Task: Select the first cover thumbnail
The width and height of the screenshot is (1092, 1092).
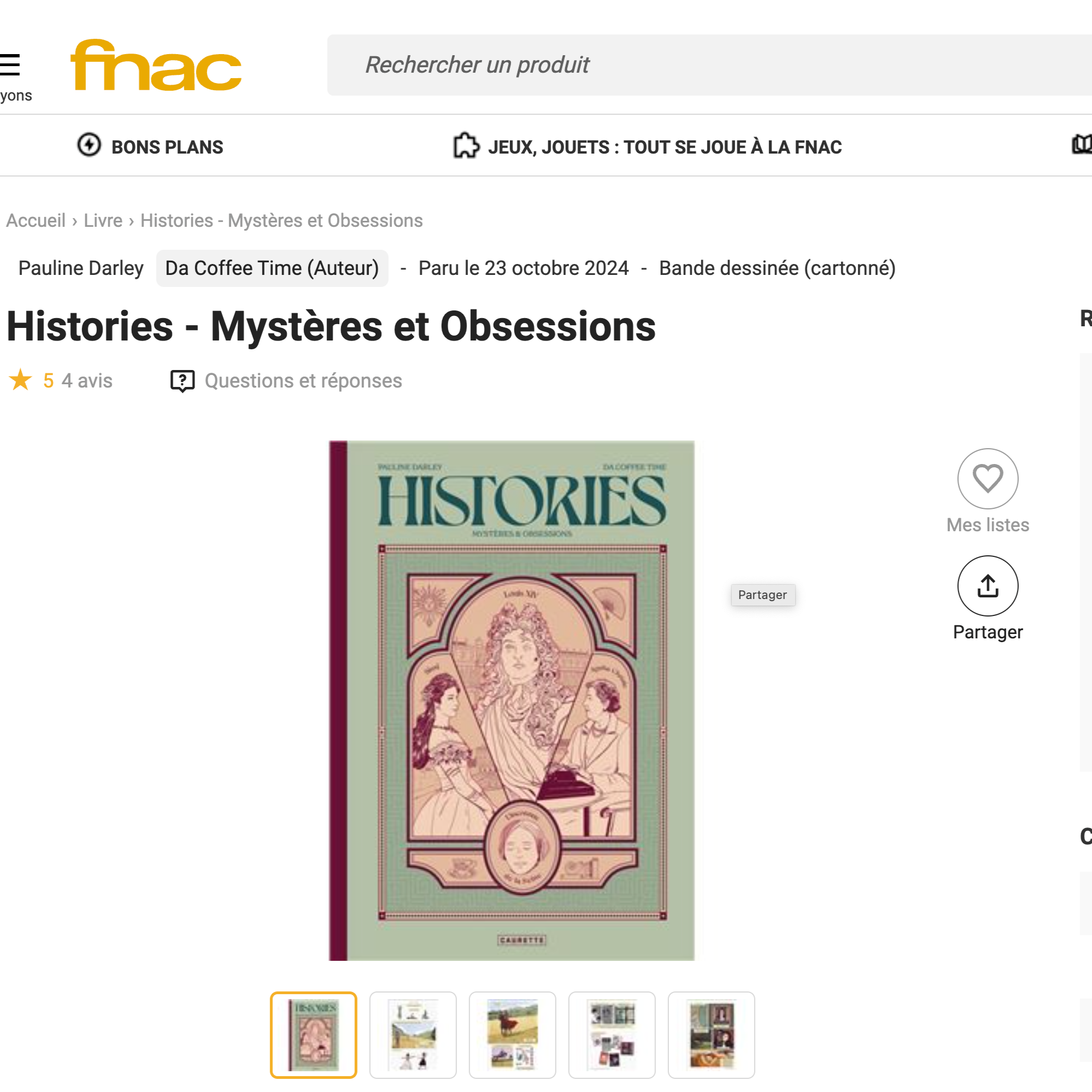Action: point(313,1035)
